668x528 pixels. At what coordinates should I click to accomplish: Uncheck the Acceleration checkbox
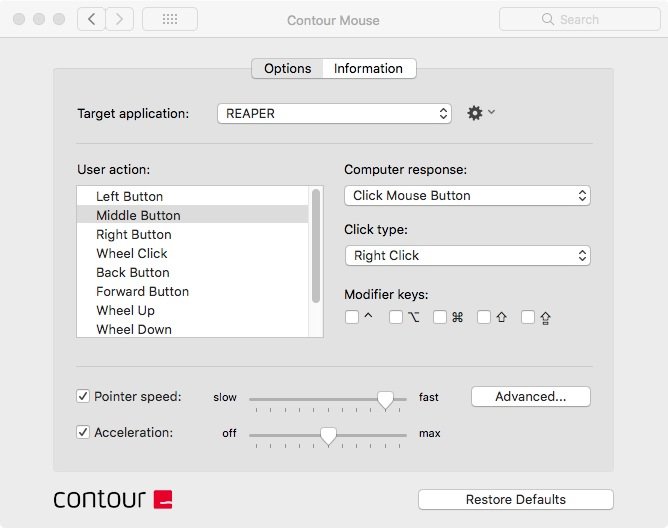(x=83, y=432)
